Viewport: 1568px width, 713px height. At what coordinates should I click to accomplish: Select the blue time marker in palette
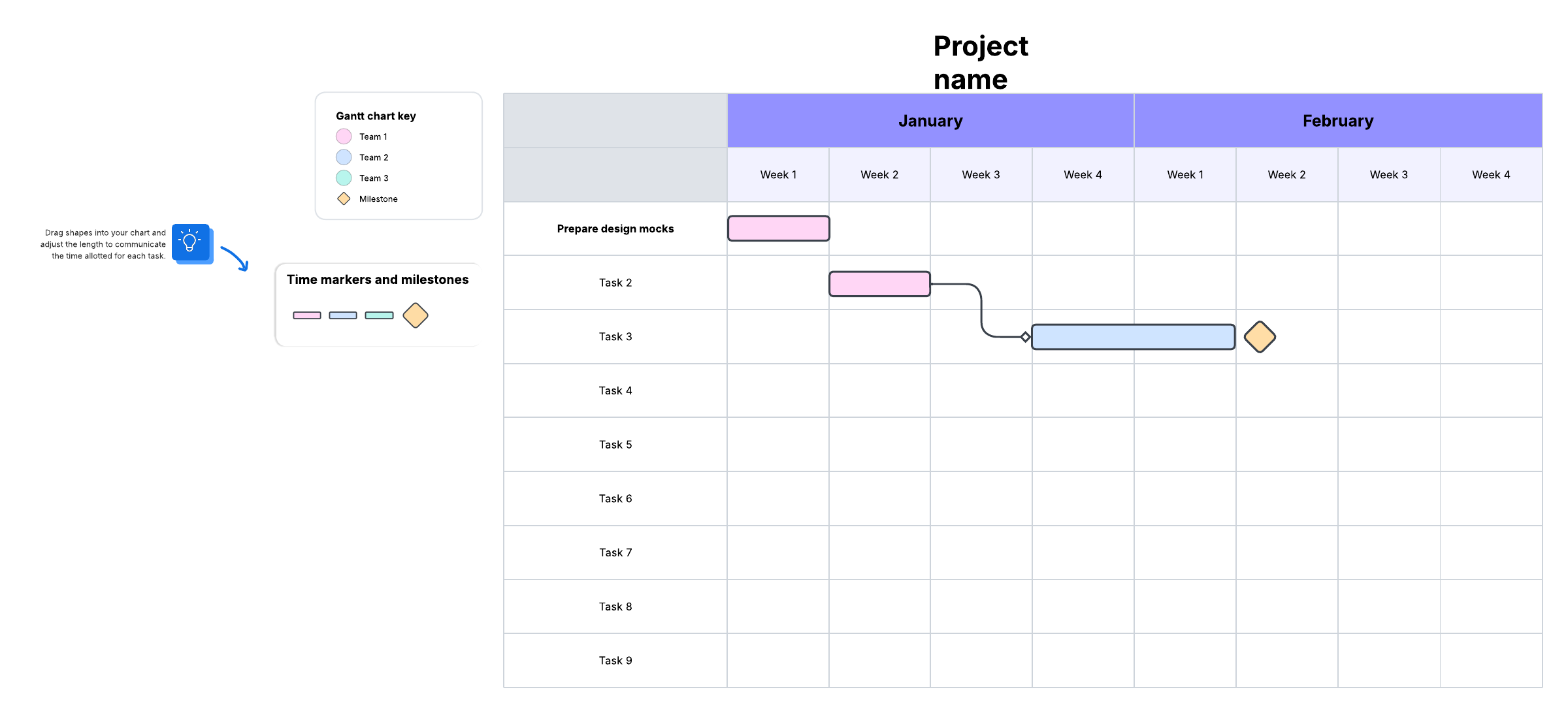[343, 315]
